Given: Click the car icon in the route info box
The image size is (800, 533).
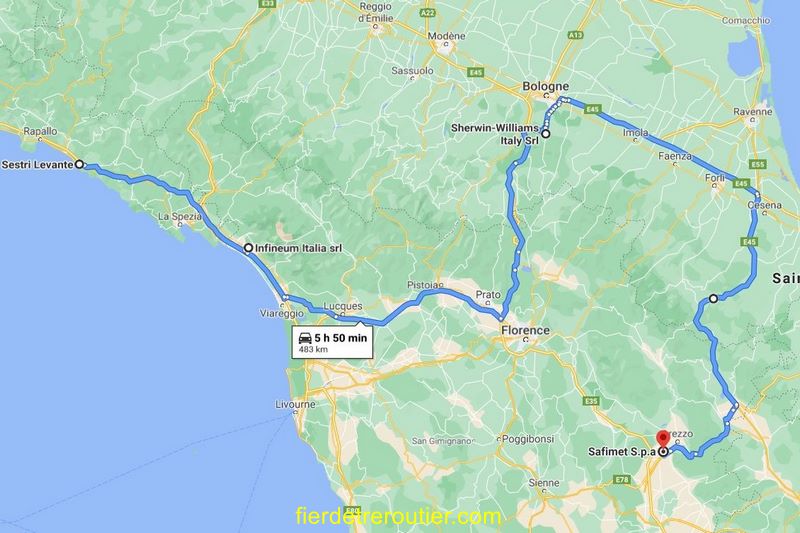Looking at the screenshot, I should click(305, 338).
